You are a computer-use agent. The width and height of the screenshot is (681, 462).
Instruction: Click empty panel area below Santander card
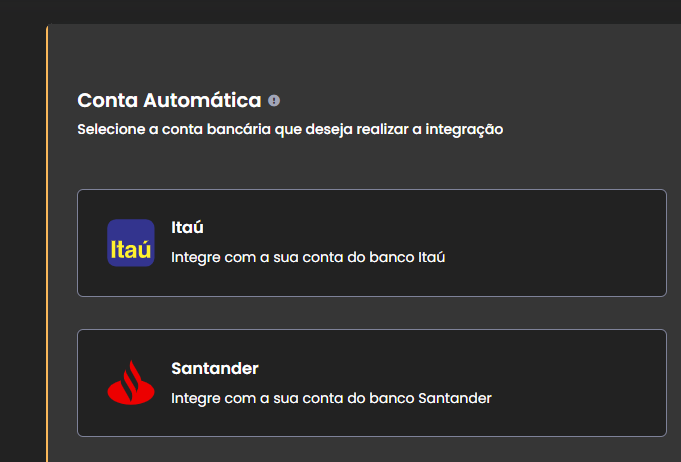pos(371,449)
